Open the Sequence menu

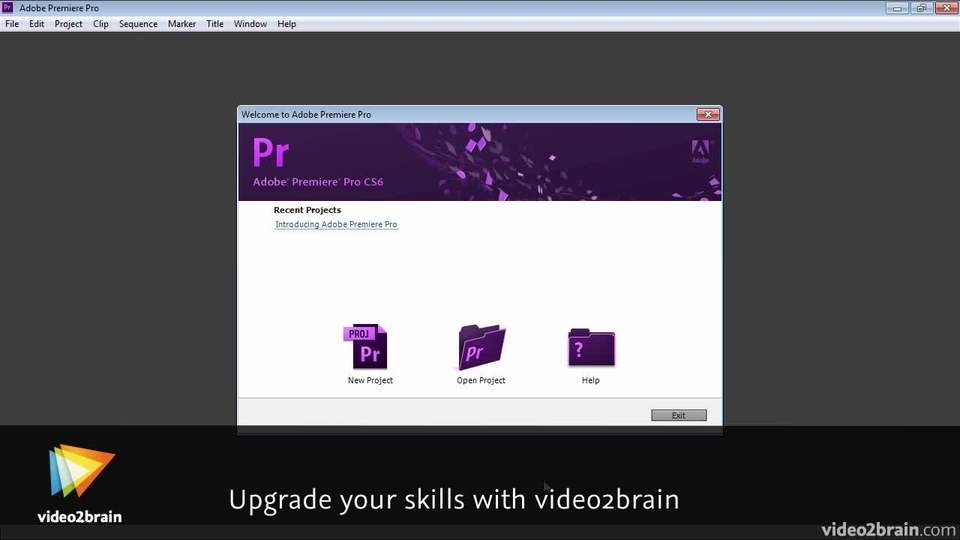pyautogui.click(x=138, y=24)
